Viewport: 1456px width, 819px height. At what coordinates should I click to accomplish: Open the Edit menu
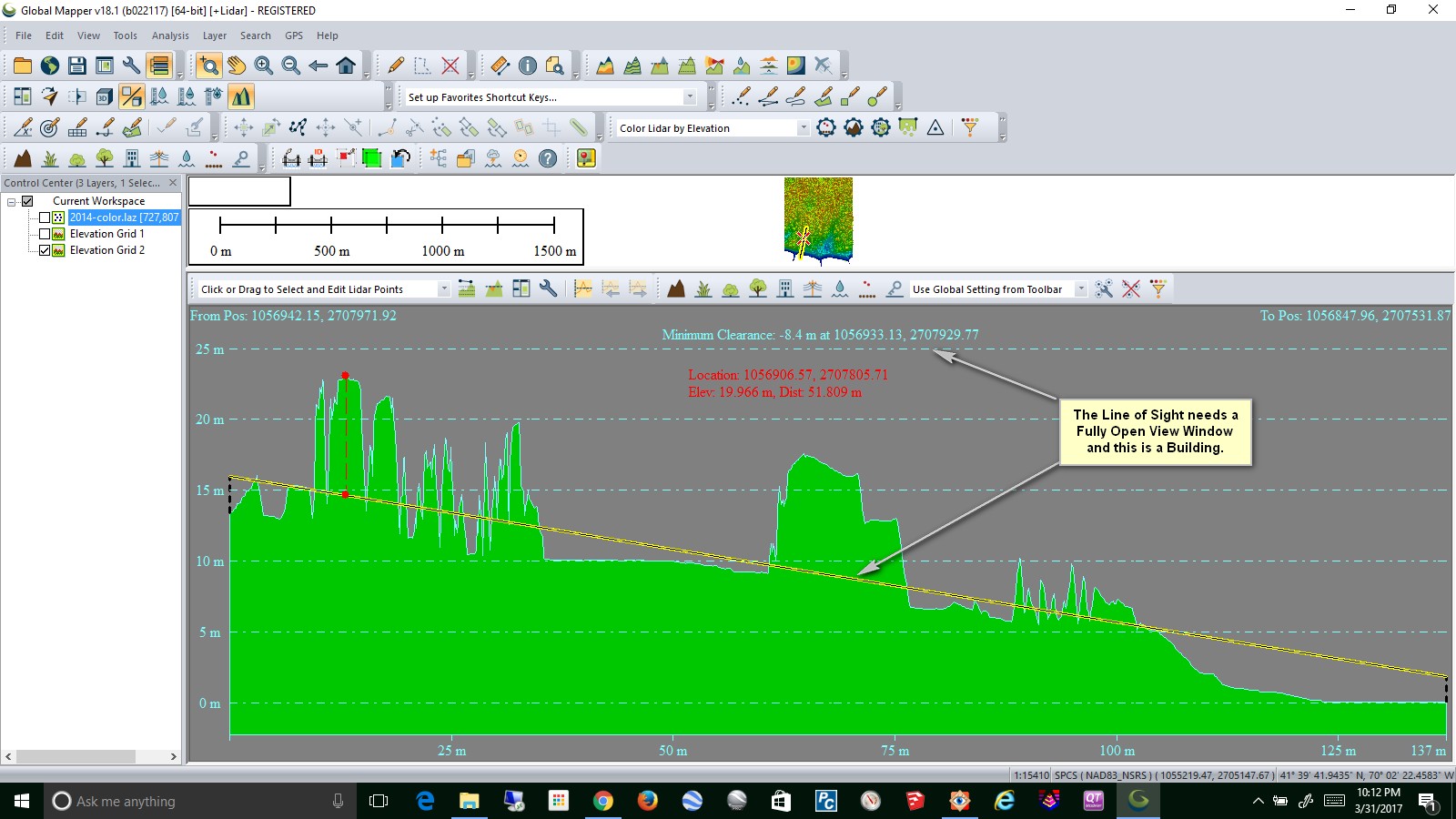(x=55, y=35)
